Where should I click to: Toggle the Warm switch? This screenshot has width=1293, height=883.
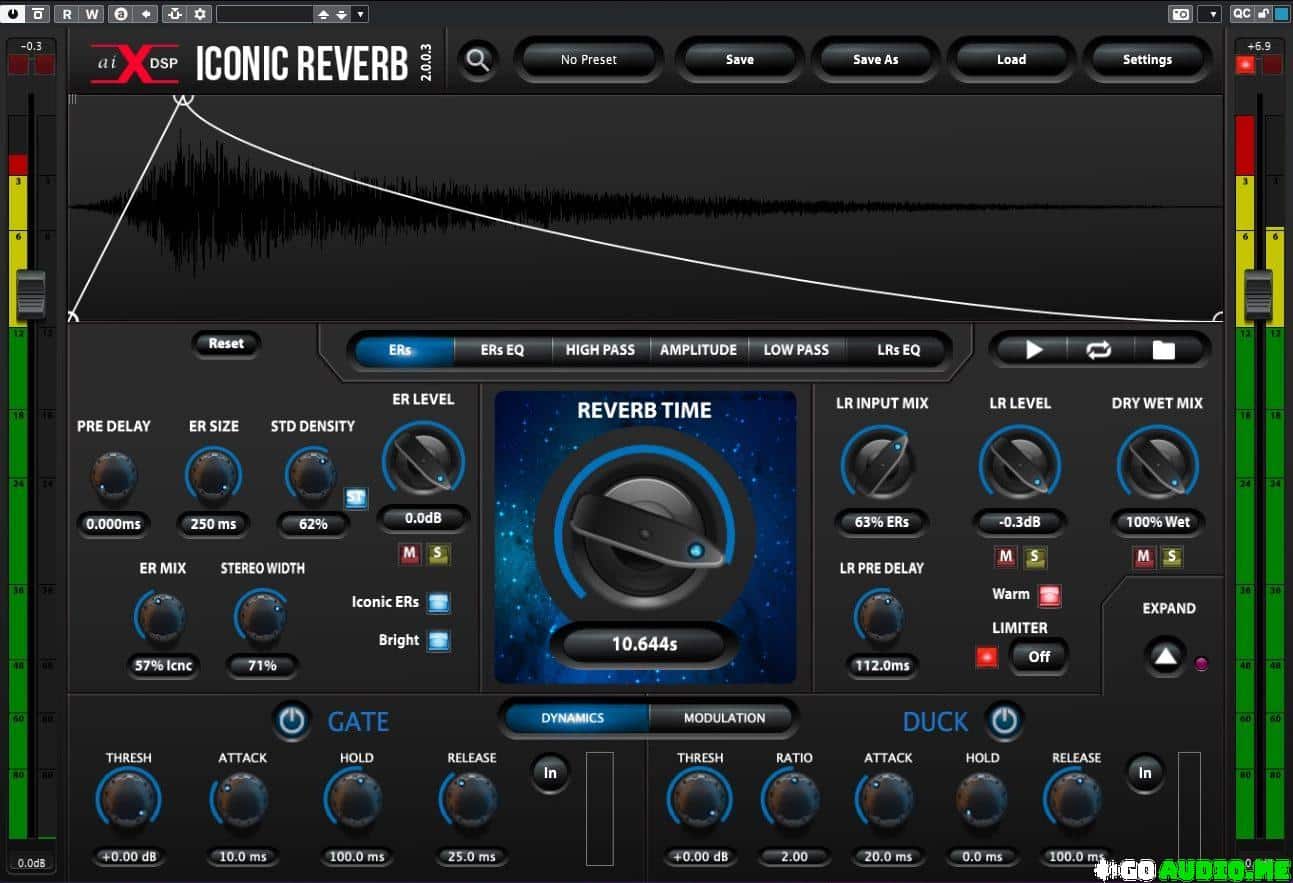tap(1049, 595)
